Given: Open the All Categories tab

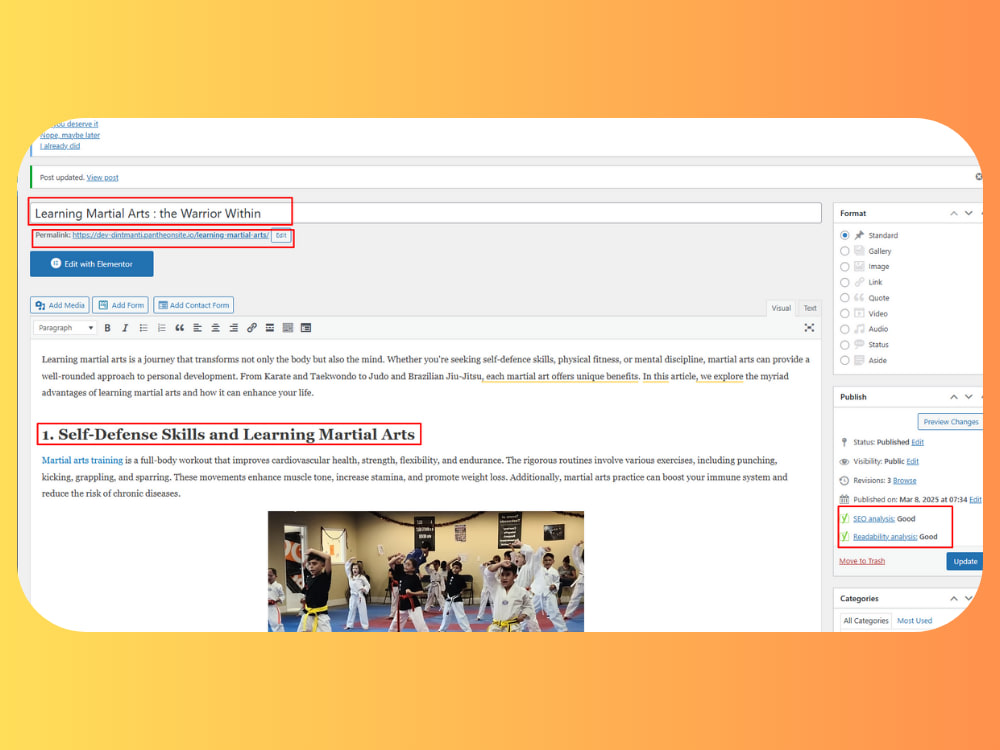Looking at the screenshot, I should (865, 621).
